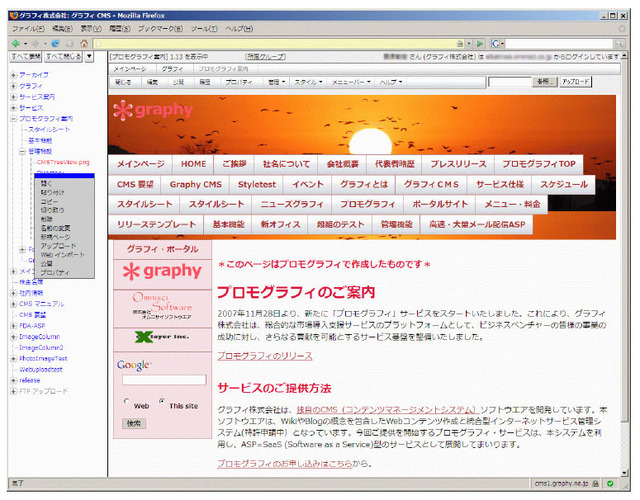Open the プロモグラフィのお申し込みはこちら link
This screenshot has width=640, height=500.
point(284,464)
